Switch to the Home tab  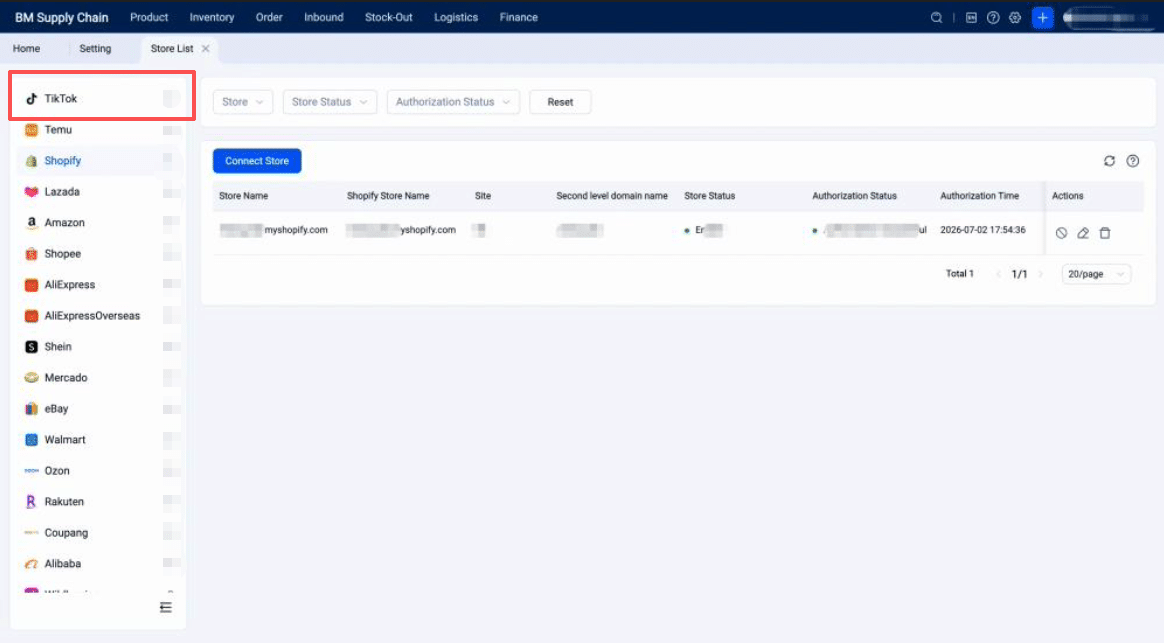point(27,48)
